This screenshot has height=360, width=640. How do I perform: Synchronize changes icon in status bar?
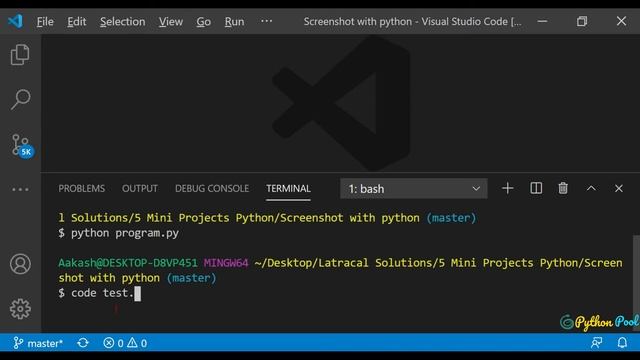tap(83, 343)
